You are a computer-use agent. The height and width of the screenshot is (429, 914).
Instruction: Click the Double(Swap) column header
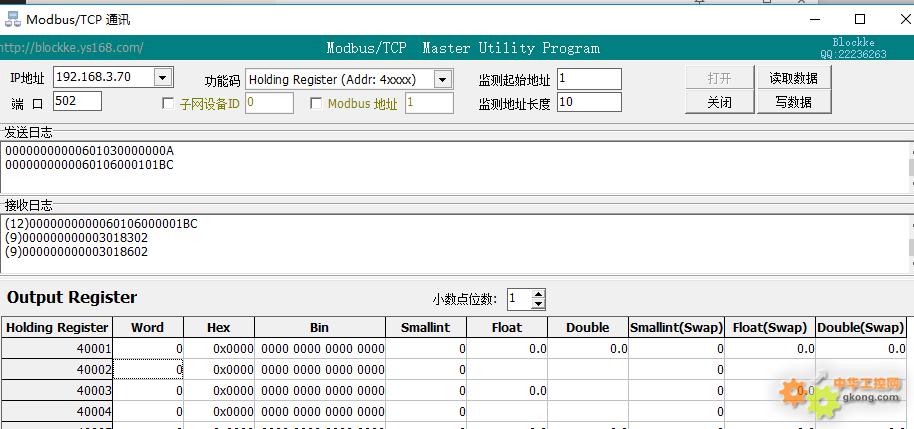point(861,328)
